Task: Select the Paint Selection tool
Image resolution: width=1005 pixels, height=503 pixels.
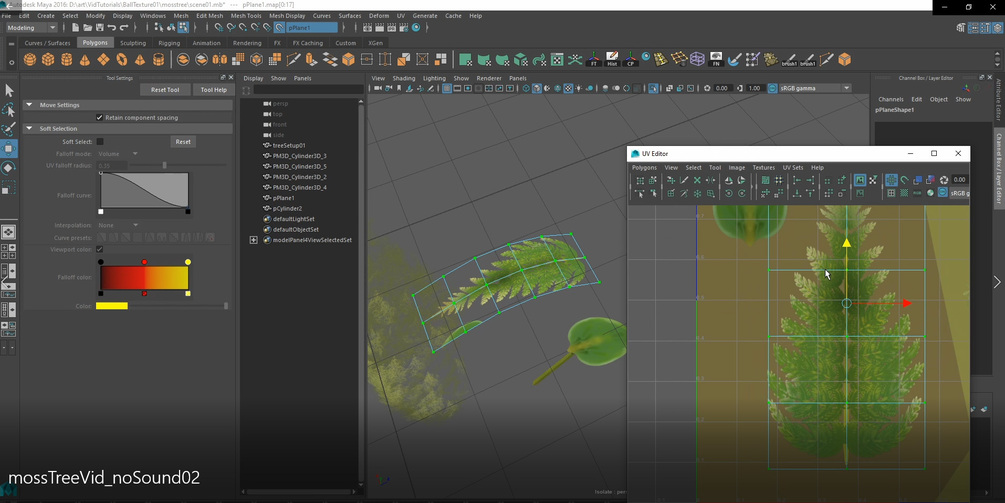Action: (9, 129)
